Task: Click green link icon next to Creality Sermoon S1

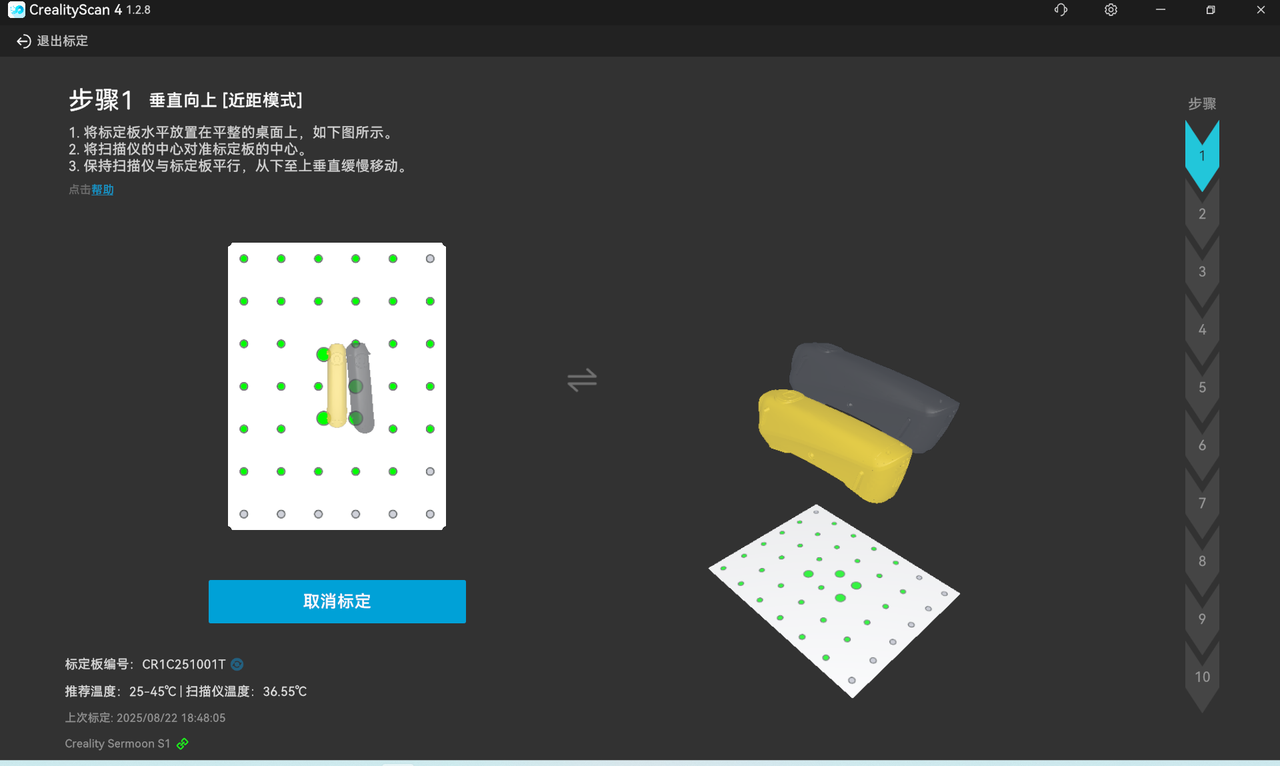Action: pos(183,744)
